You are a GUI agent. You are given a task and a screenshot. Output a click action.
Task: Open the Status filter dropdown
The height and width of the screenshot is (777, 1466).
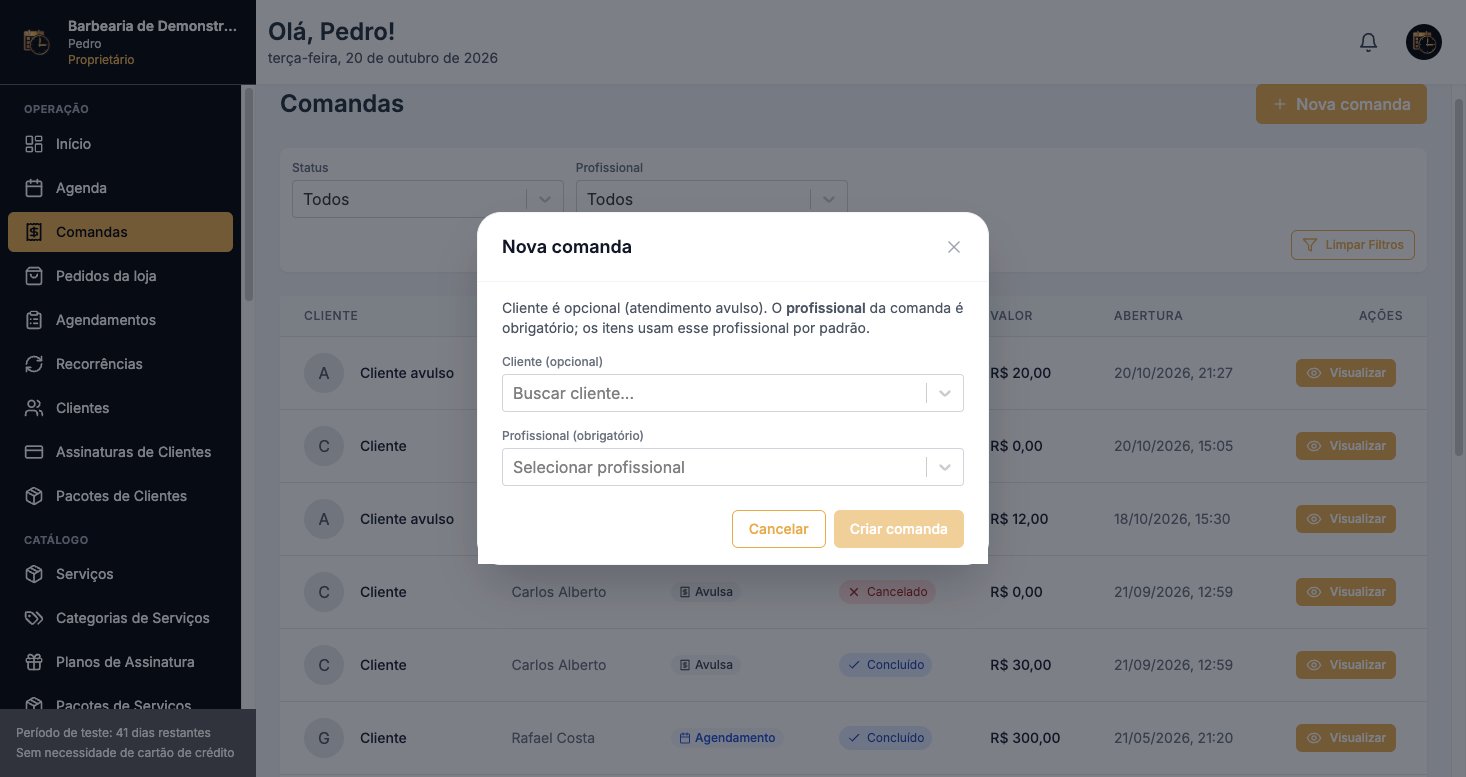[x=428, y=199]
